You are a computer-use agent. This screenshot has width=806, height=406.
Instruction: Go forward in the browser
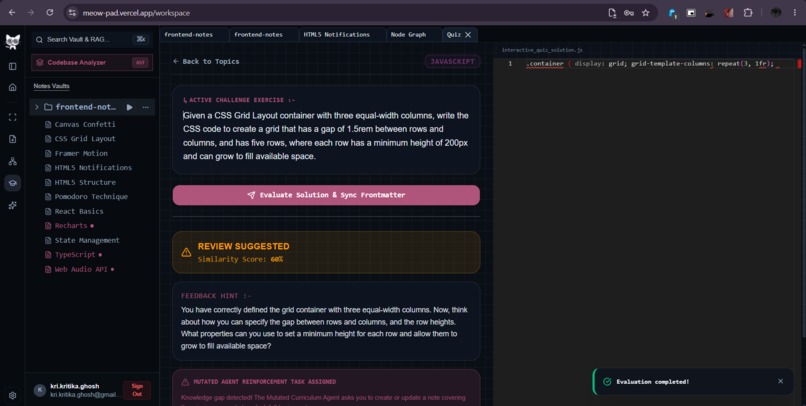[31, 13]
